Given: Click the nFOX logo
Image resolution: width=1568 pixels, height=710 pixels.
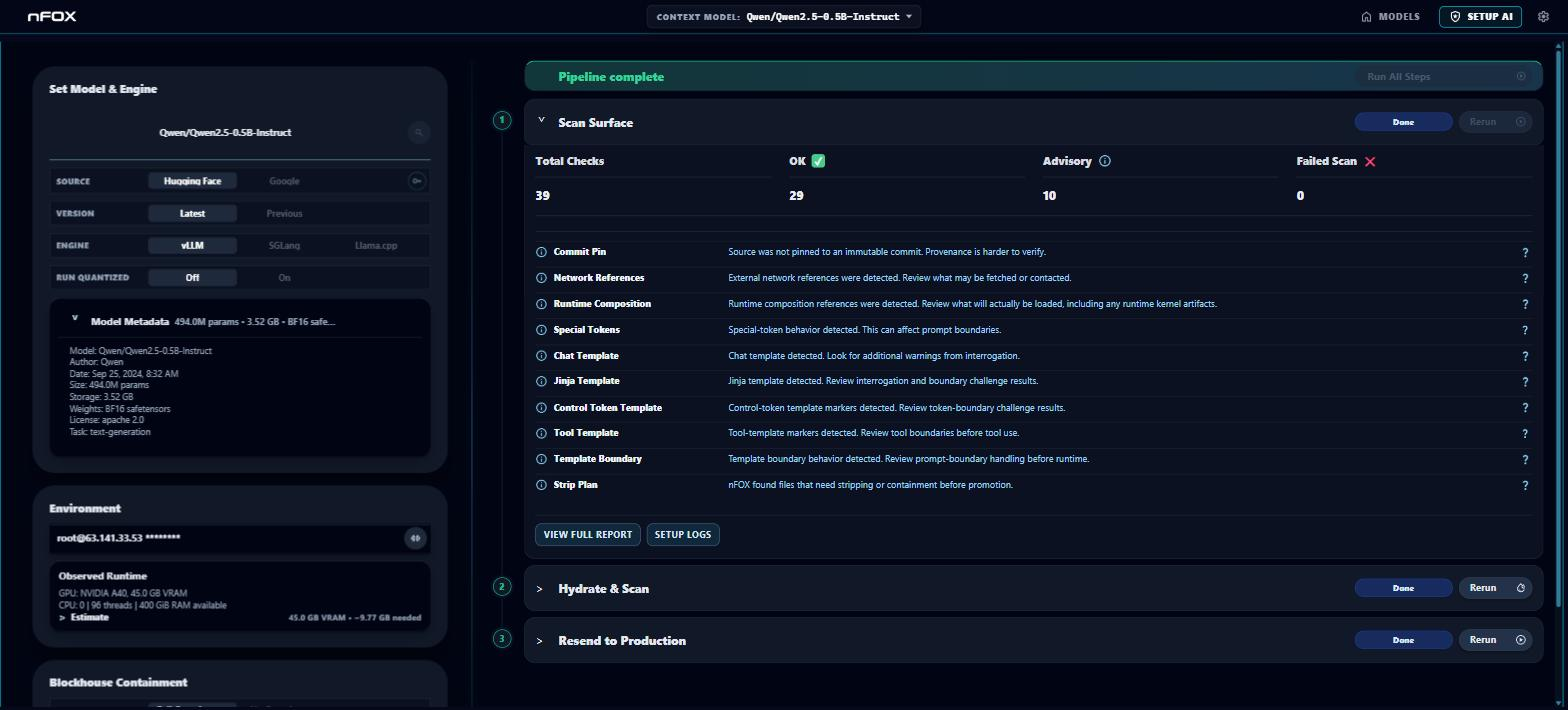Looking at the screenshot, I should [x=52, y=17].
